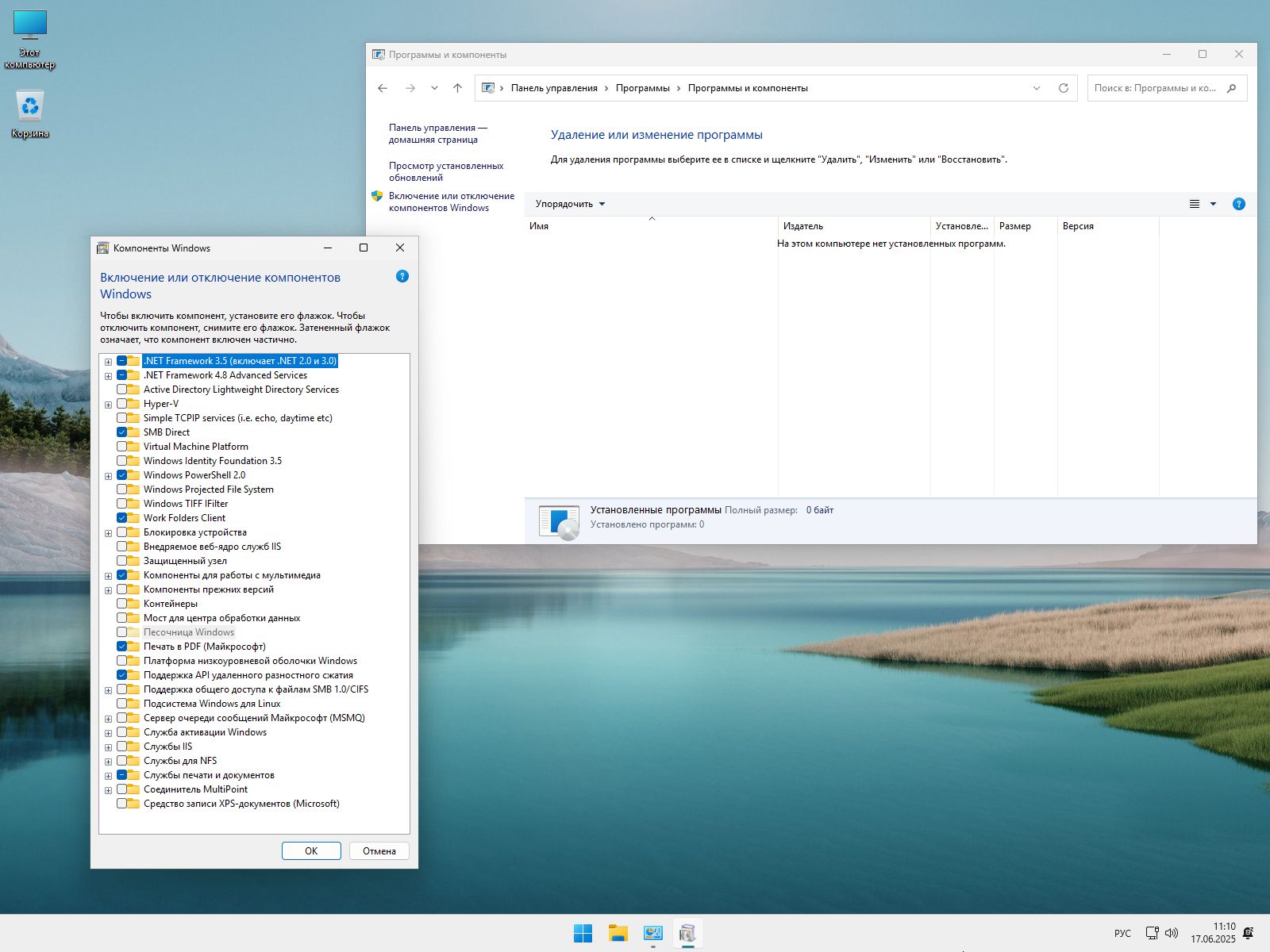
Task: Open This PC desktop icon
Action: (30, 40)
